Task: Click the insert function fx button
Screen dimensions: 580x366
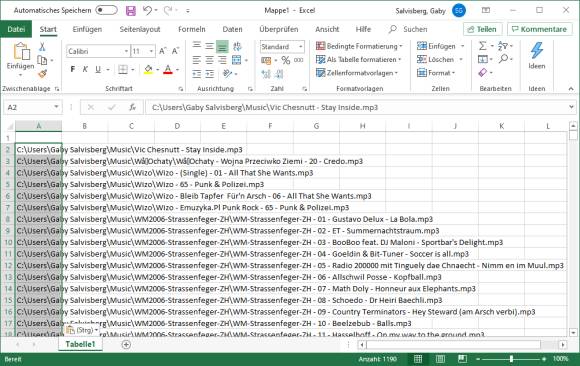Action: click(x=132, y=107)
